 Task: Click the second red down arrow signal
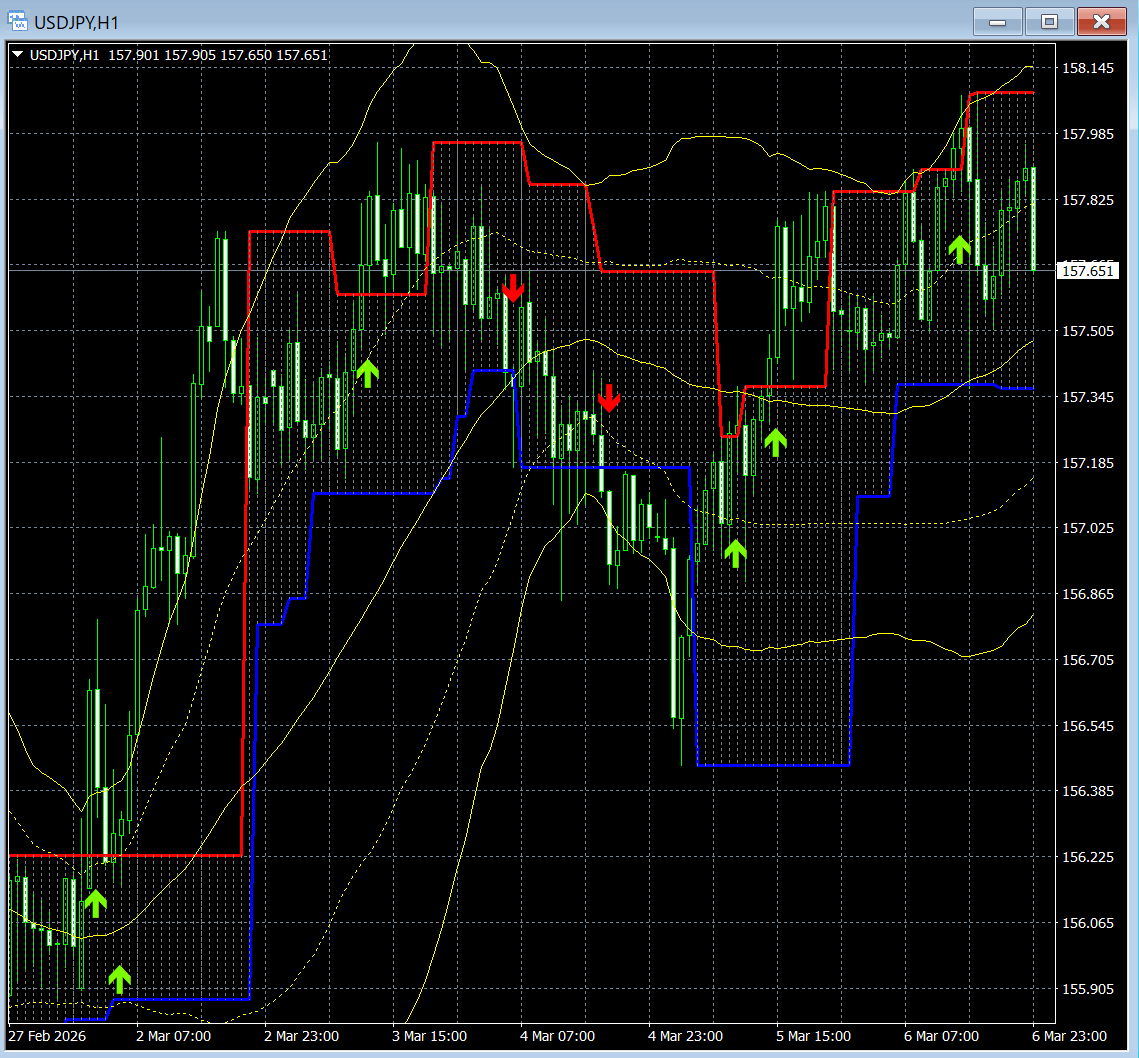point(609,398)
